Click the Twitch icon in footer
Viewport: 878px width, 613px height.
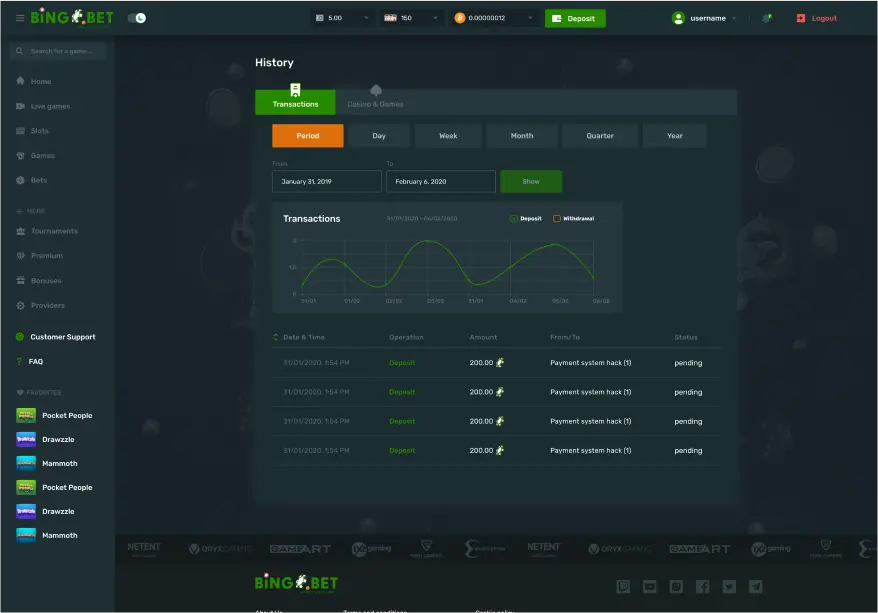coord(624,587)
